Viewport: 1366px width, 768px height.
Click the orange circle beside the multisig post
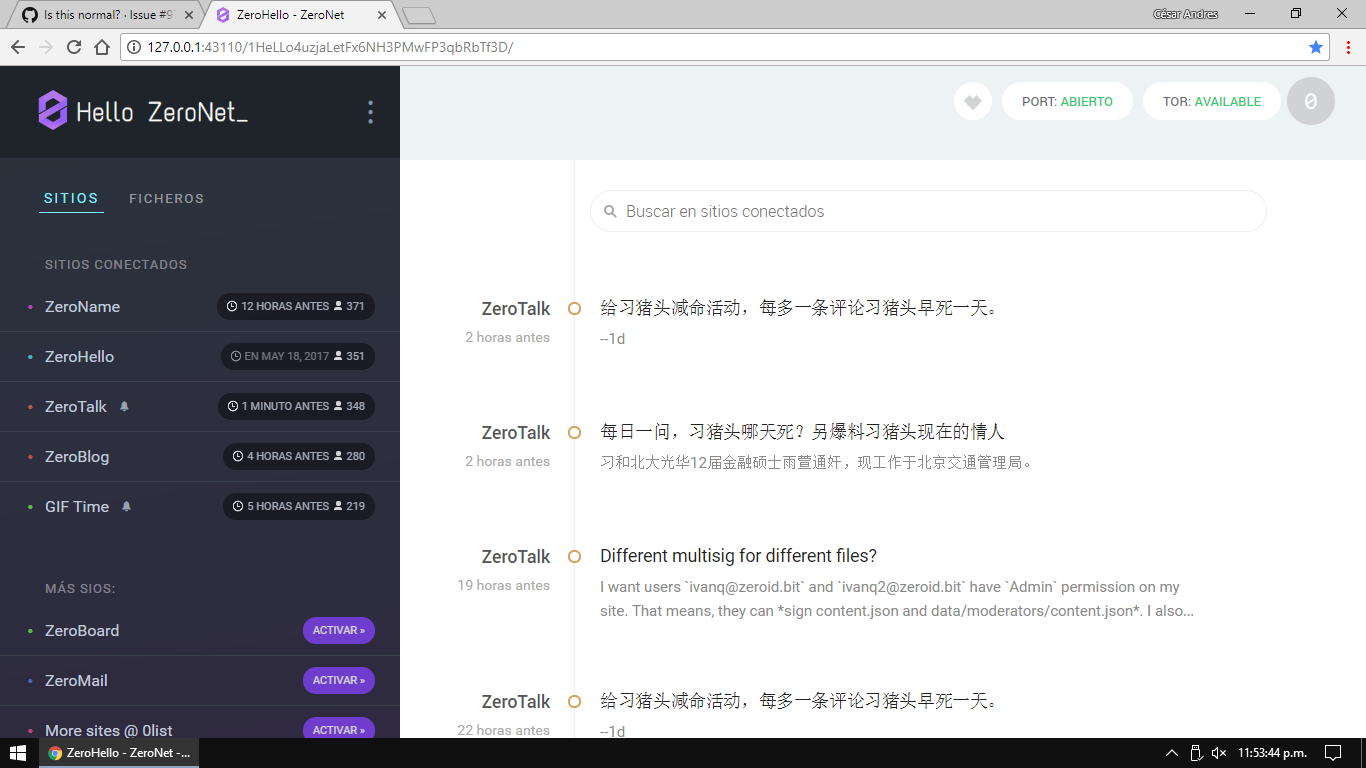(574, 556)
